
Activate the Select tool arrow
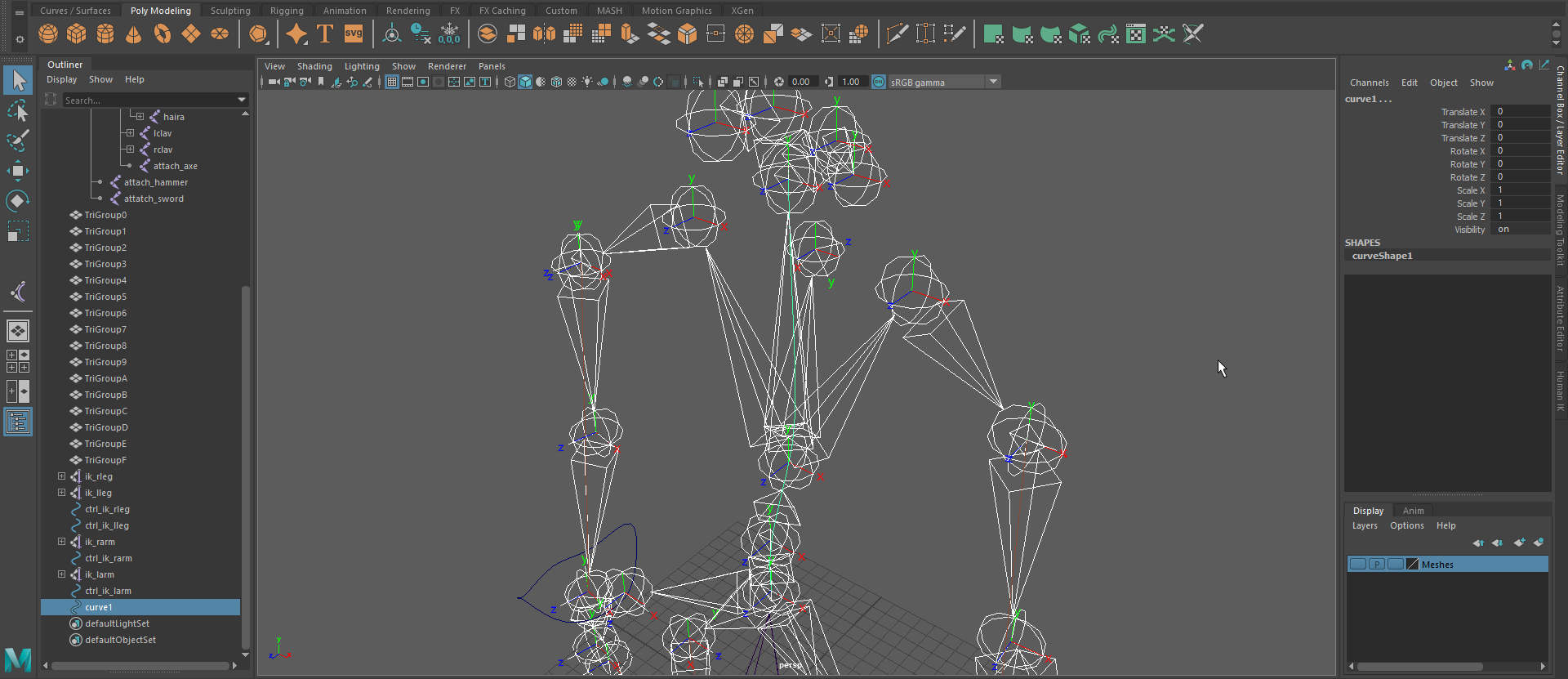(18, 80)
